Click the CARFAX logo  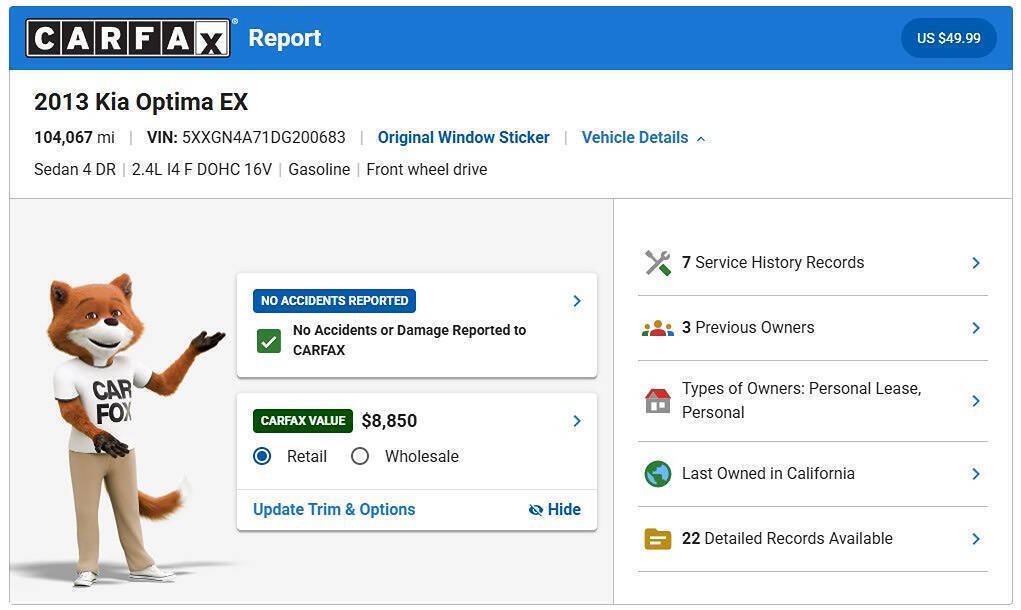tap(128, 38)
